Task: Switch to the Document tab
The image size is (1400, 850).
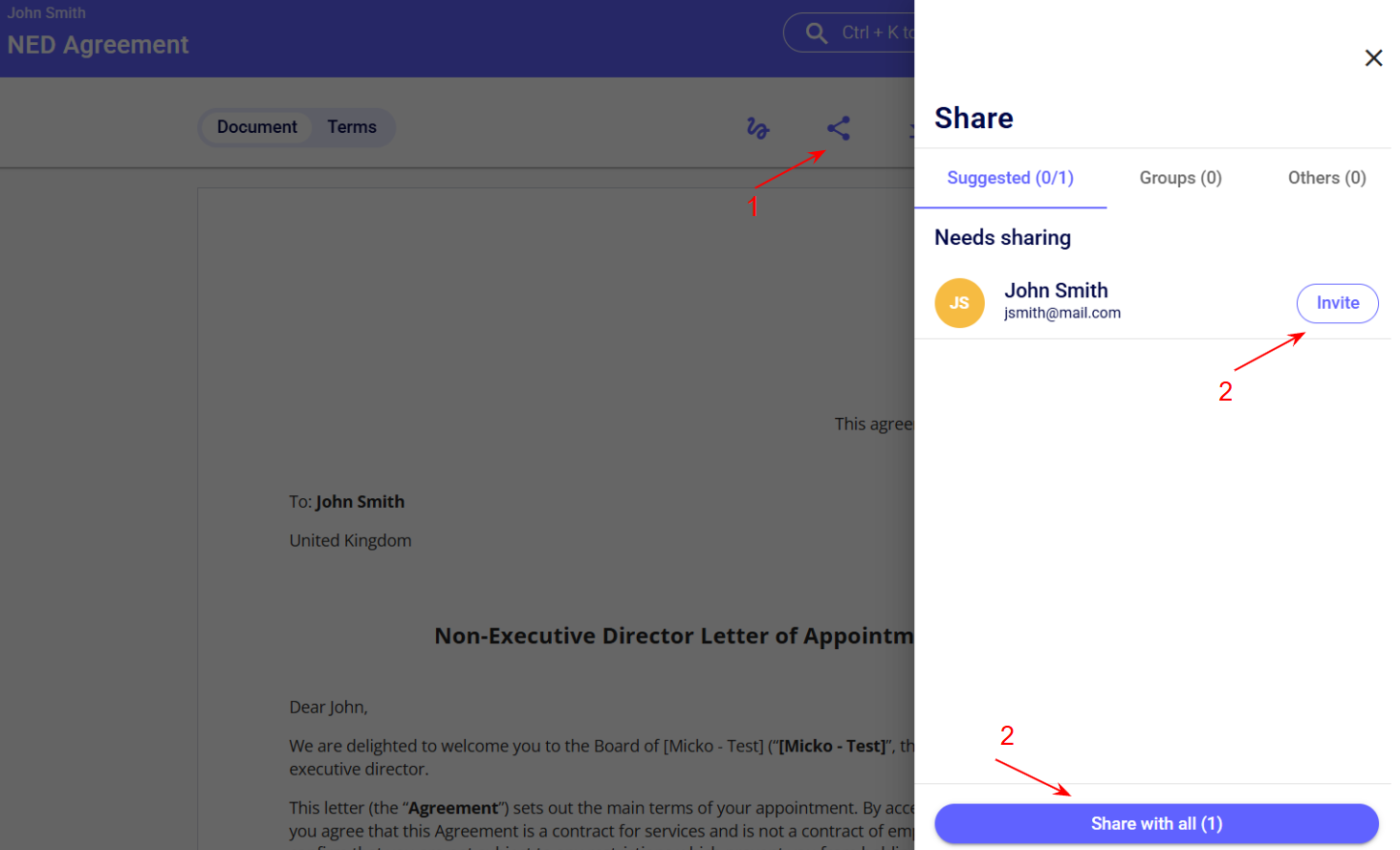Action: (256, 127)
